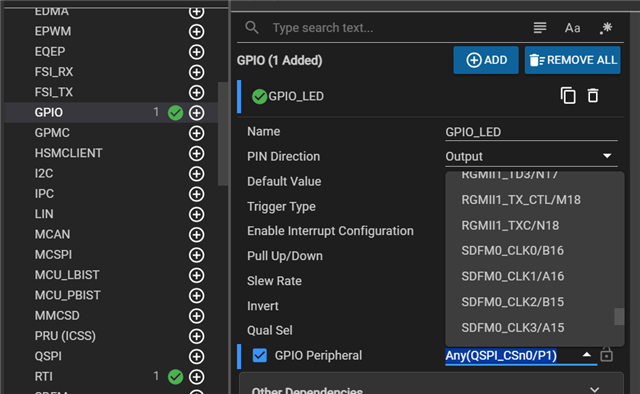Image resolution: width=640 pixels, height=394 pixels.
Task: Delete the GPIO_LED instance with trash icon
Action: [593, 96]
